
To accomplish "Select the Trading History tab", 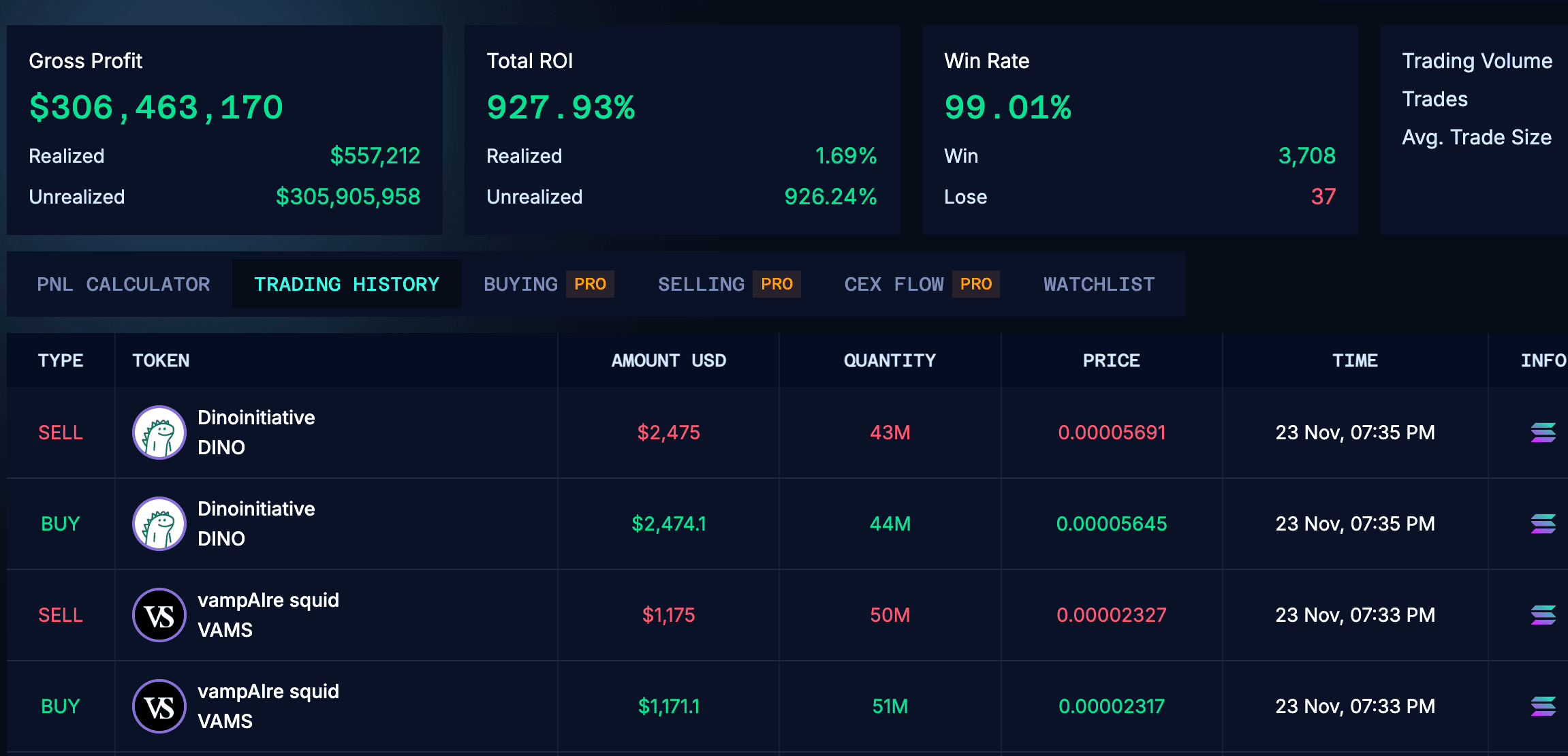I will click(347, 284).
